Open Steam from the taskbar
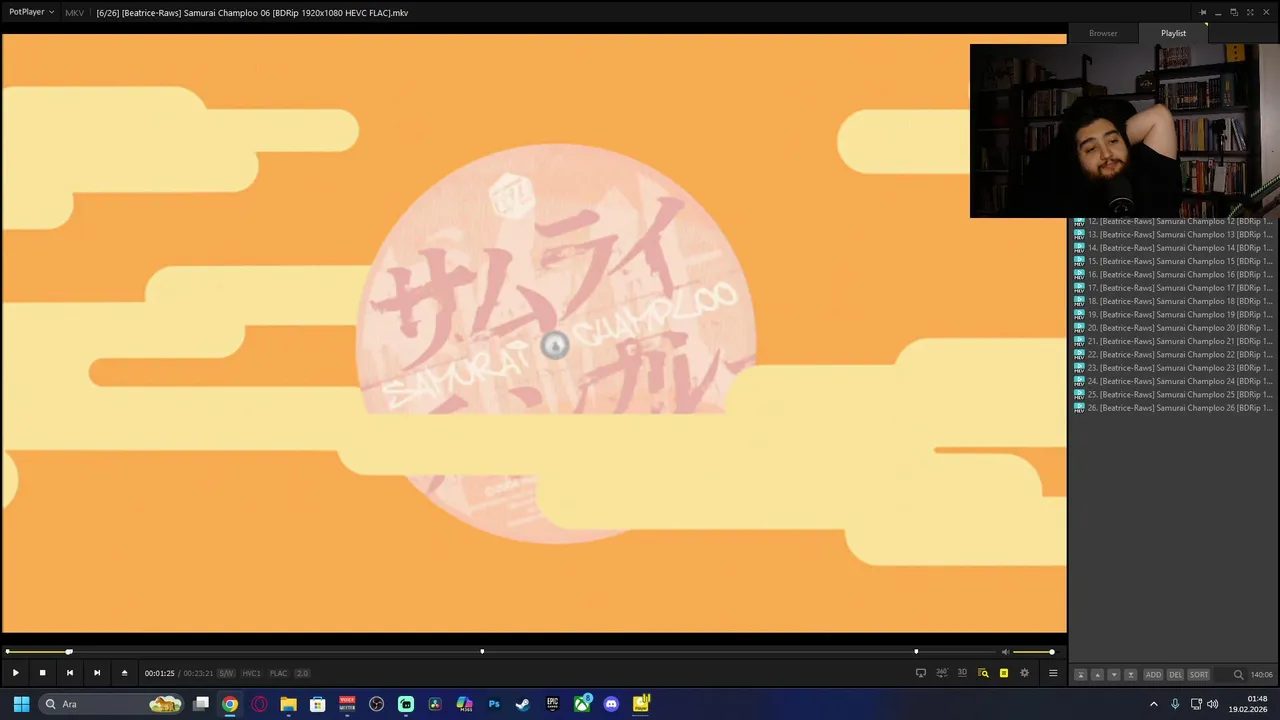The height and width of the screenshot is (720, 1280). (x=522, y=704)
